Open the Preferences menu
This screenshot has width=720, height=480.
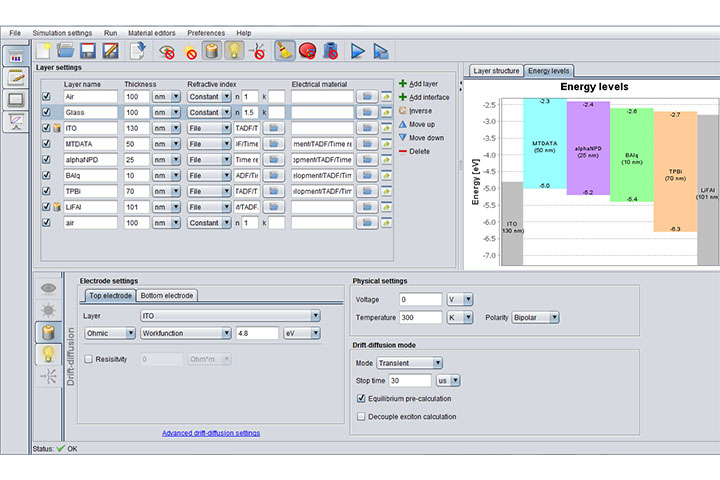pos(206,33)
